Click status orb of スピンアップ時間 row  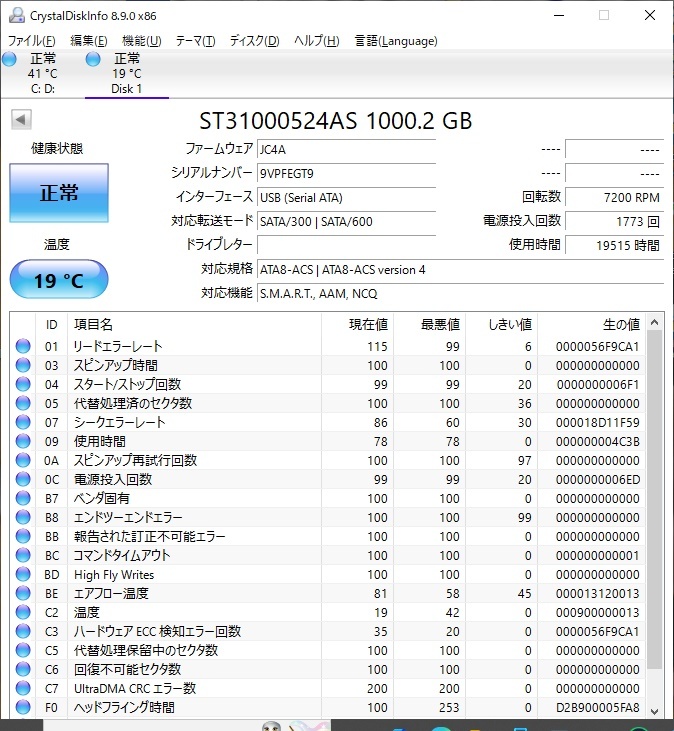point(23,366)
